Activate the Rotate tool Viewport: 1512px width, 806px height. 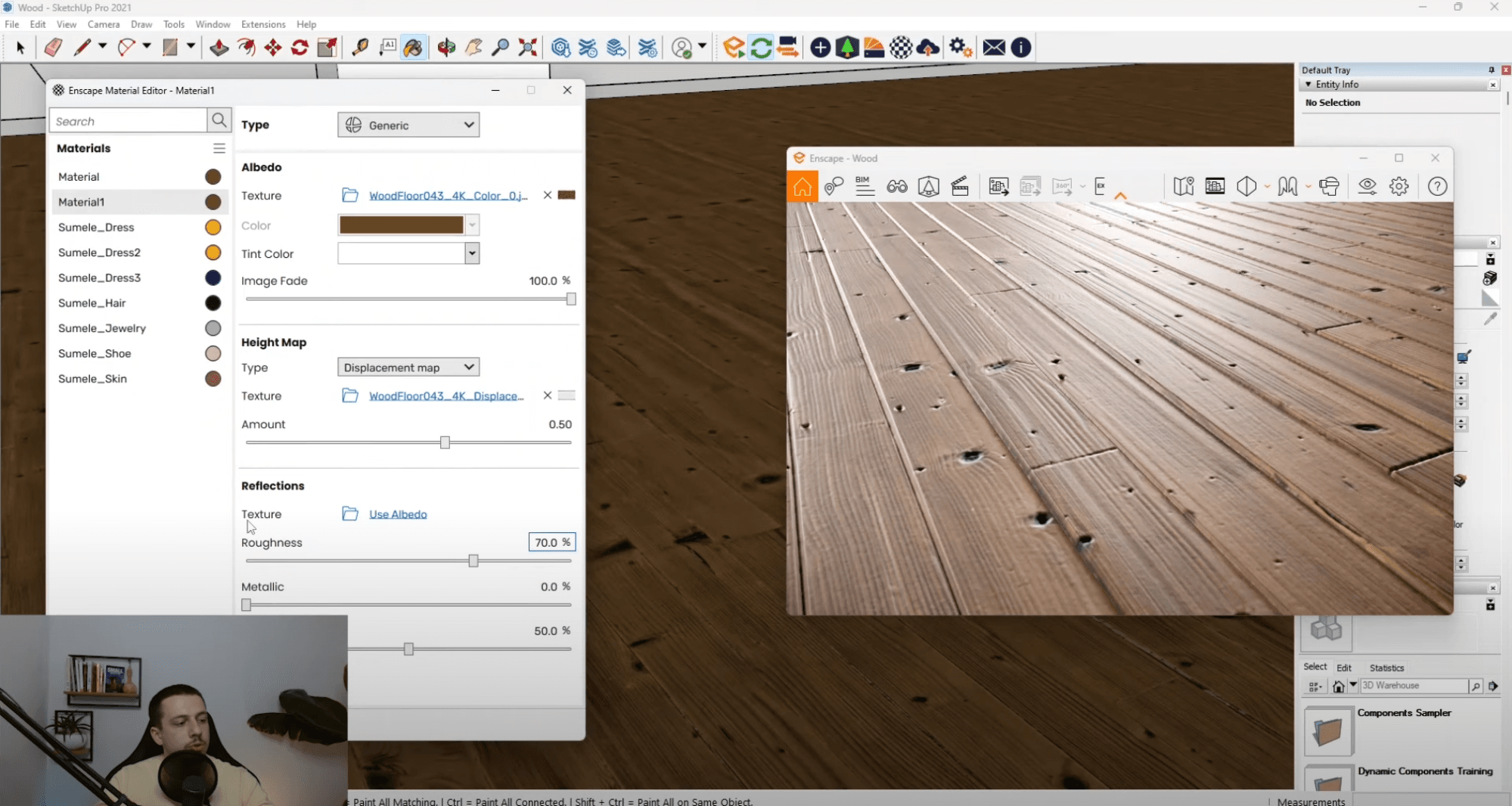click(300, 48)
